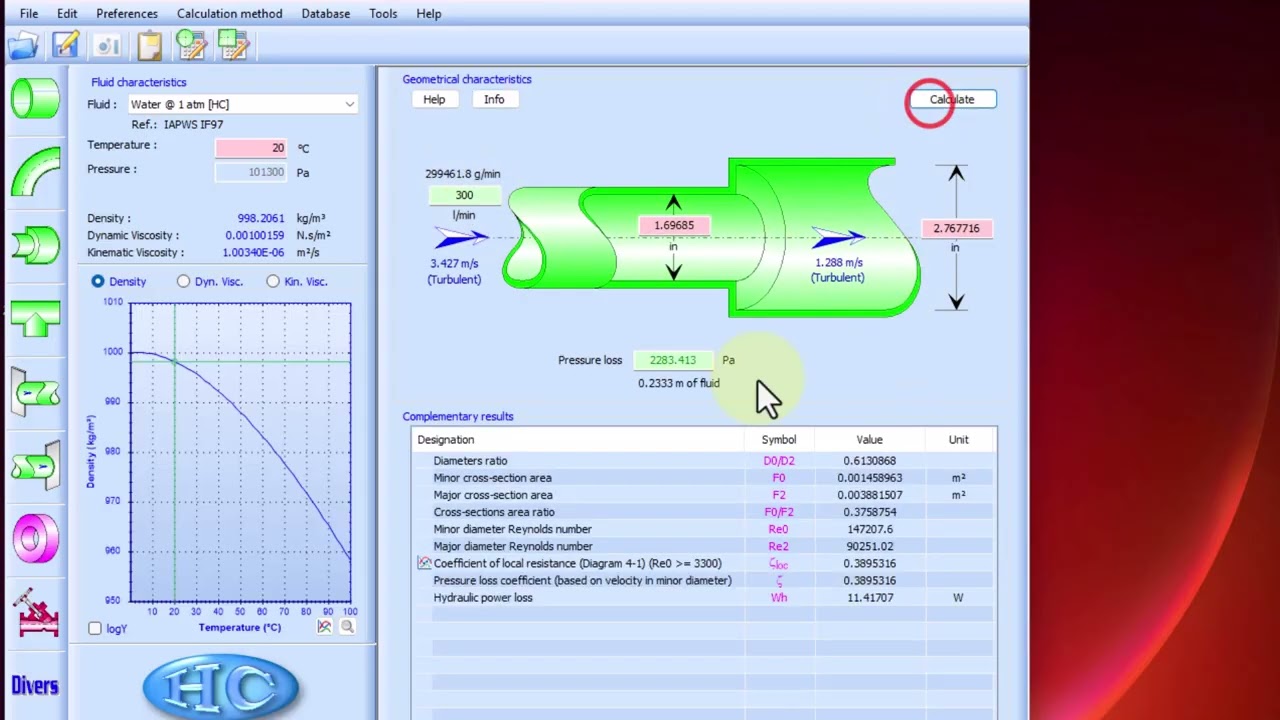Select the Minor cross-section area row
Screen dimensions: 1280x720
[704, 478]
